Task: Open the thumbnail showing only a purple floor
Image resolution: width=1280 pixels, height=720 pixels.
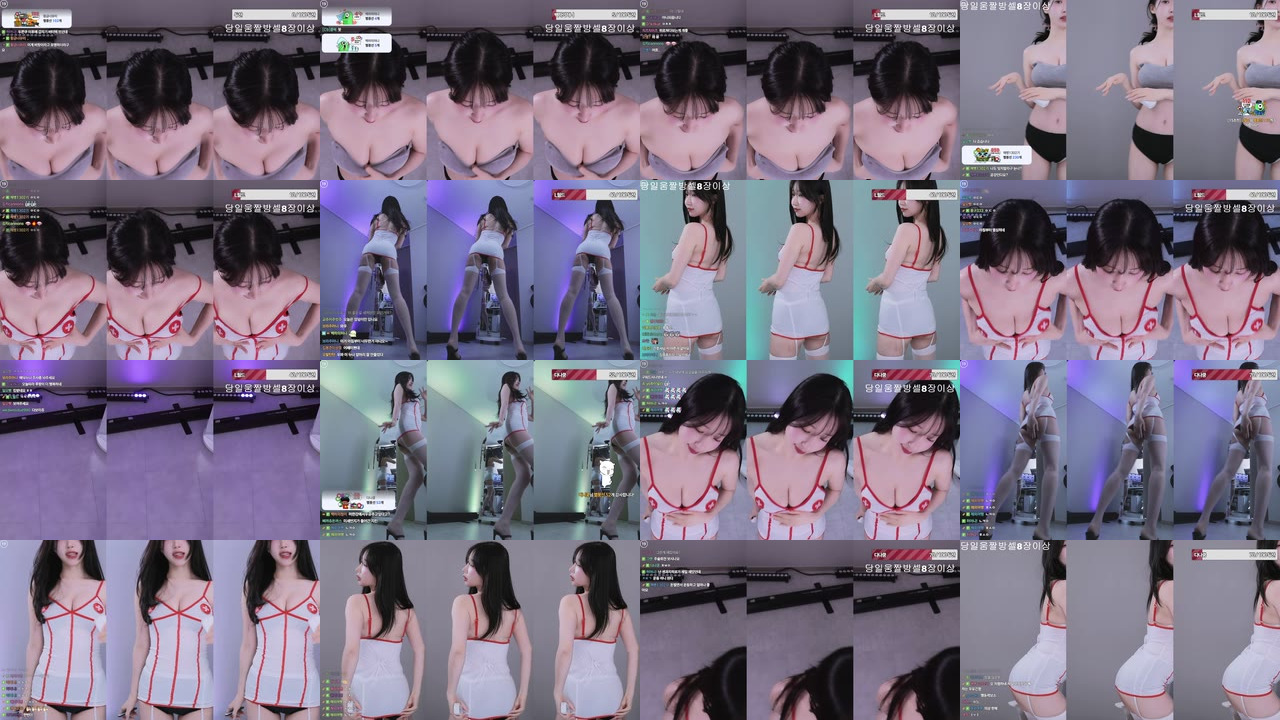Action: point(160,450)
